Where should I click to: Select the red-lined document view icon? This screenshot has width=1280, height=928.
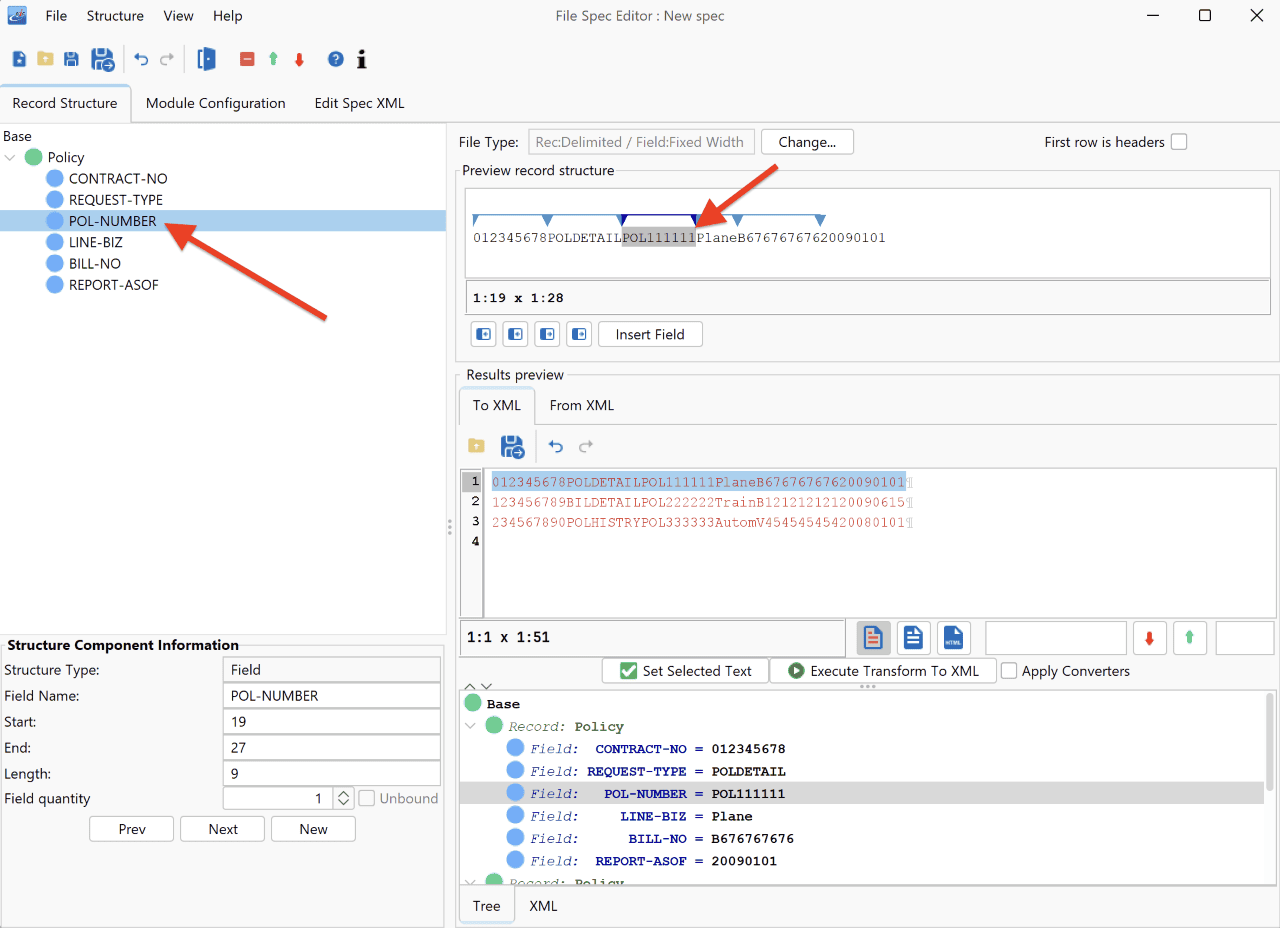pyautogui.click(x=874, y=637)
